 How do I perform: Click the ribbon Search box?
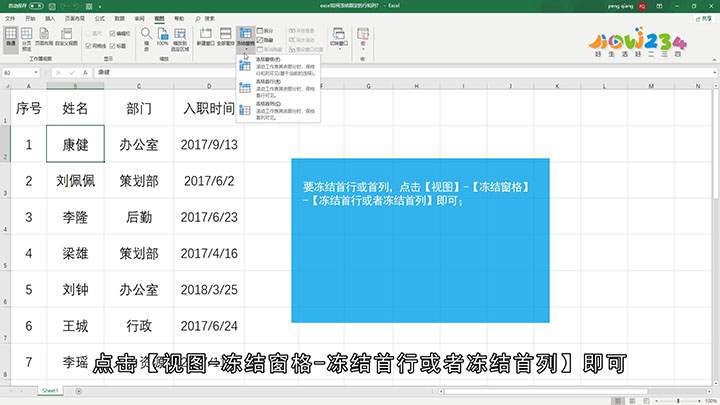pyautogui.click(x=205, y=18)
